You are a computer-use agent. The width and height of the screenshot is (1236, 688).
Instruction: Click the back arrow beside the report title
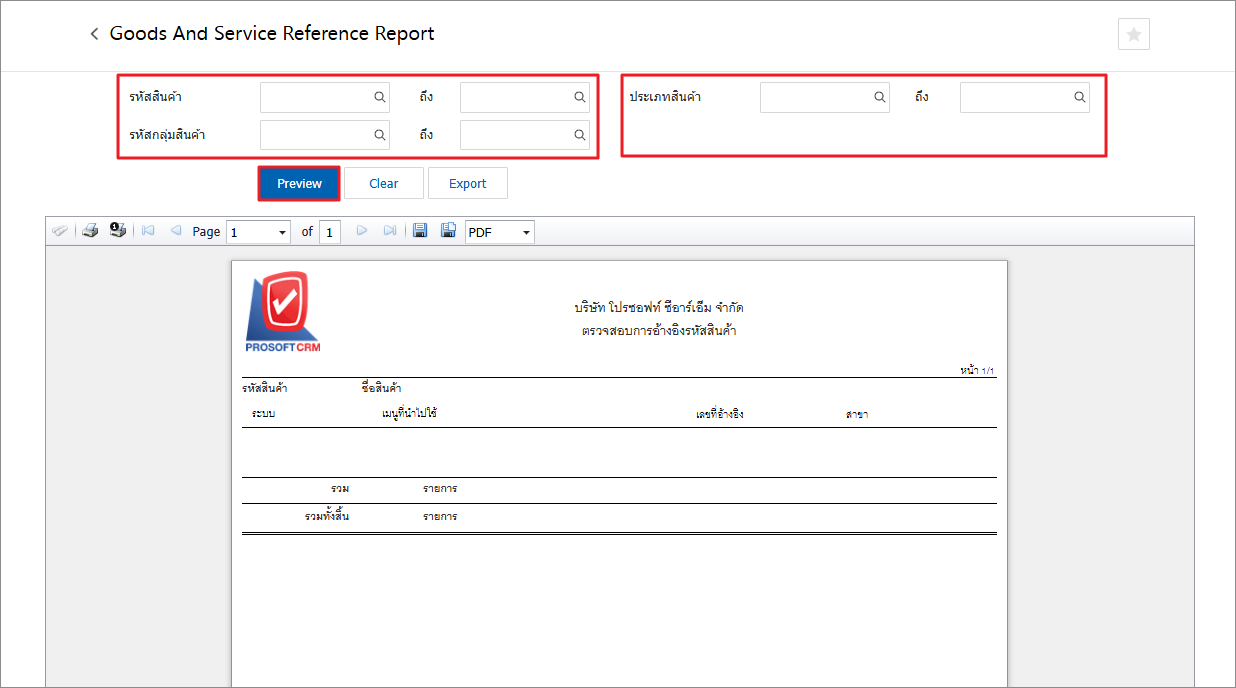click(x=94, y=34)
